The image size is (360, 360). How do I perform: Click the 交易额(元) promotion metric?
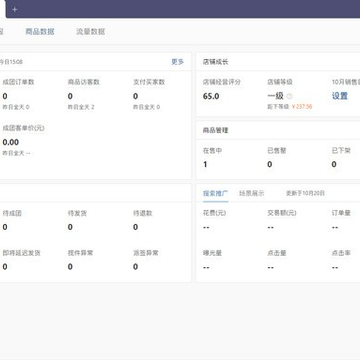(x=282, y=213)
